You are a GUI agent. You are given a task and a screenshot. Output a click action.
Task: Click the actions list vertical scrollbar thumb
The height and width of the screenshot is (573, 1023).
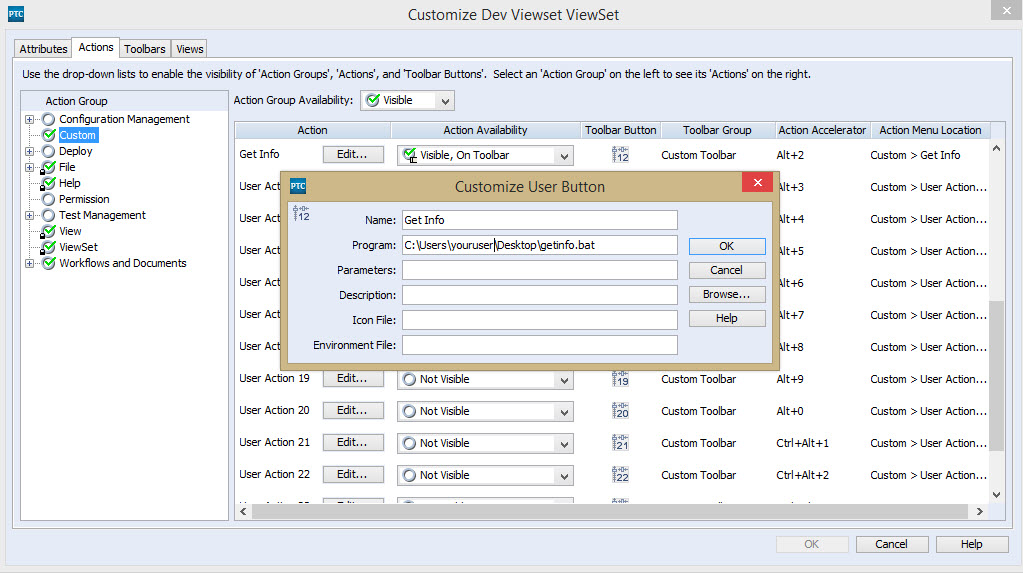996,375
